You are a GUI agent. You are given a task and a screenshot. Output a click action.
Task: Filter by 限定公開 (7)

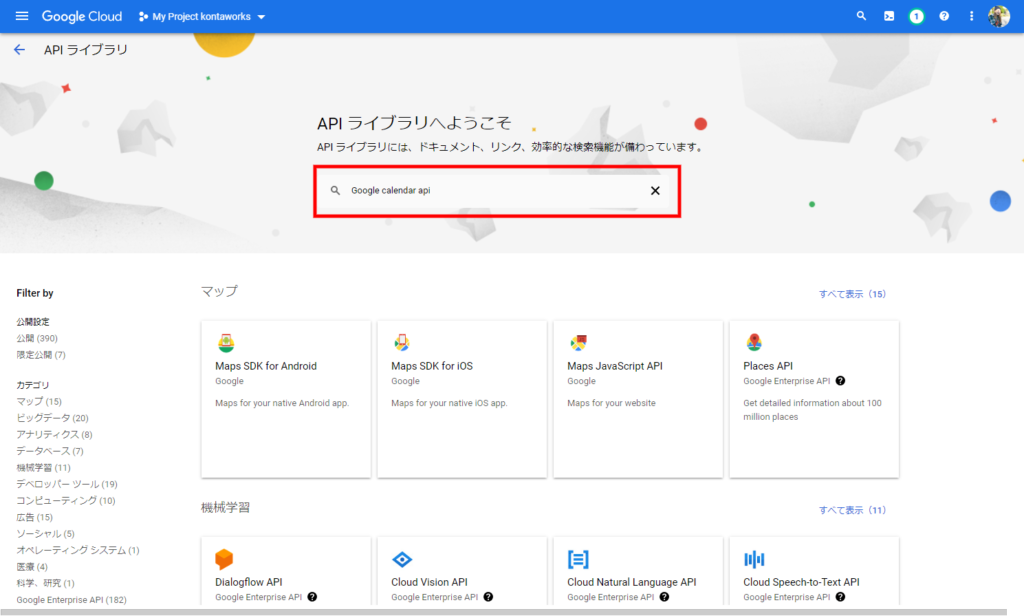click(41, 355)
